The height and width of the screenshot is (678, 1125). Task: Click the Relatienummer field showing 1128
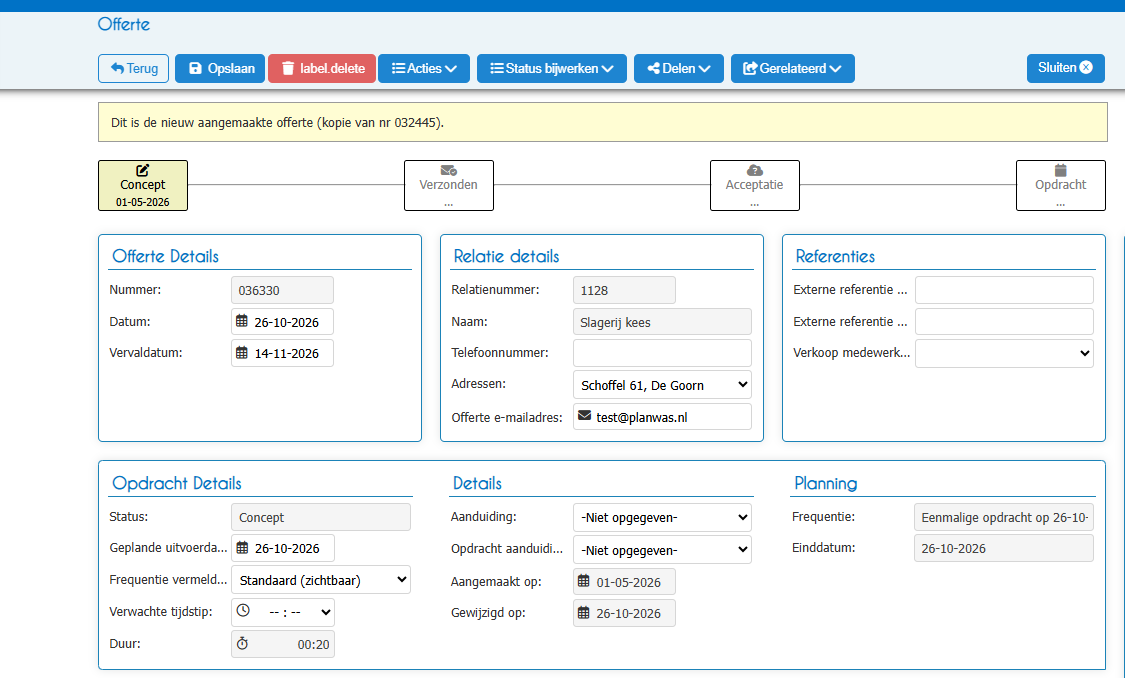point(624,290)
